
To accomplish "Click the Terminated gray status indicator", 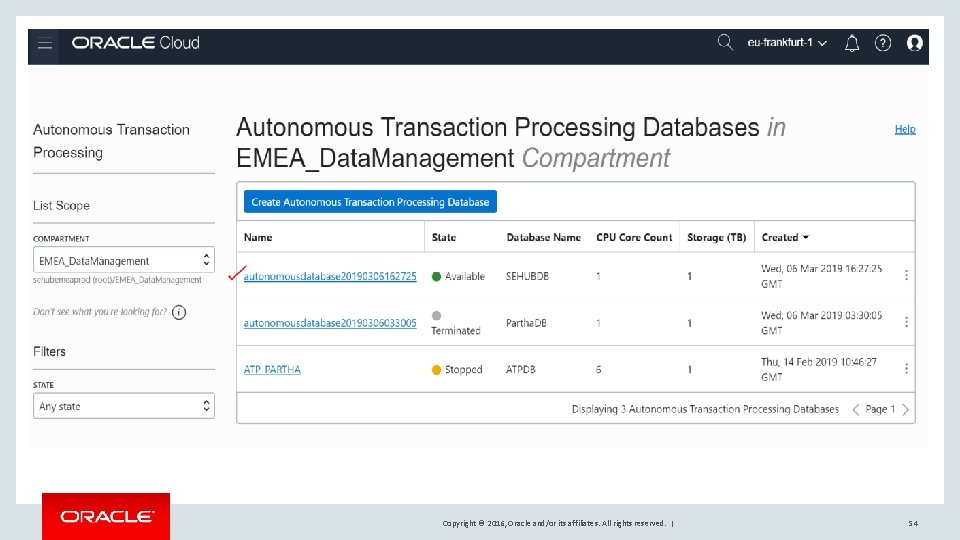I will 436,316.
